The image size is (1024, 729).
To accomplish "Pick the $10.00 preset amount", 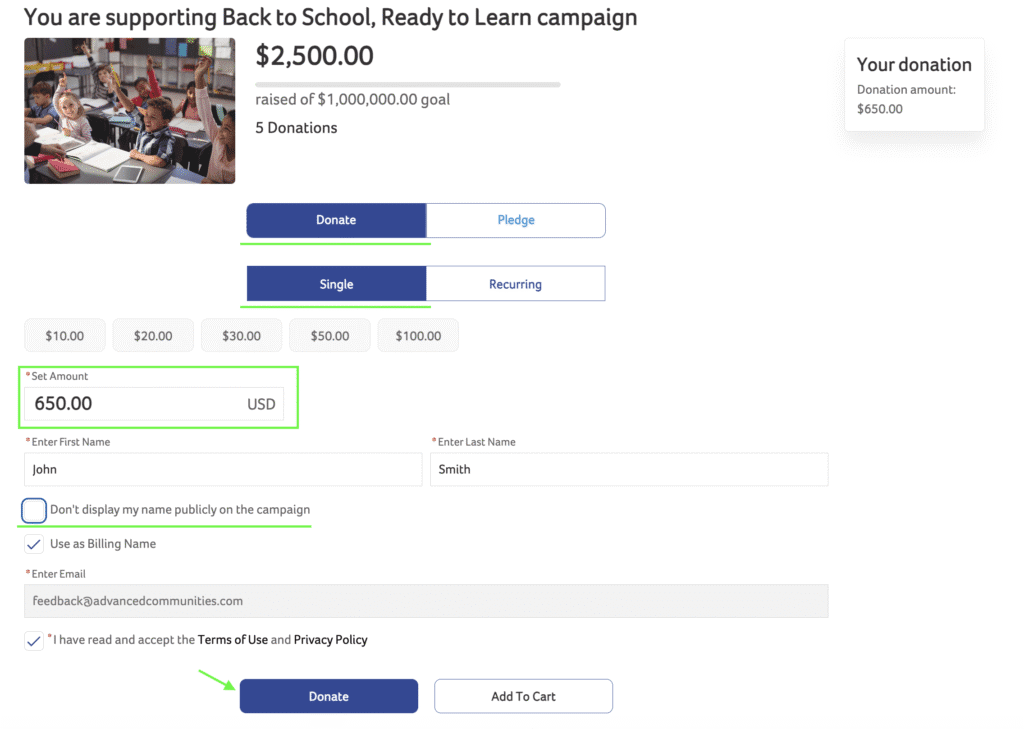I will pyautogui.click(x=65, y=336).
